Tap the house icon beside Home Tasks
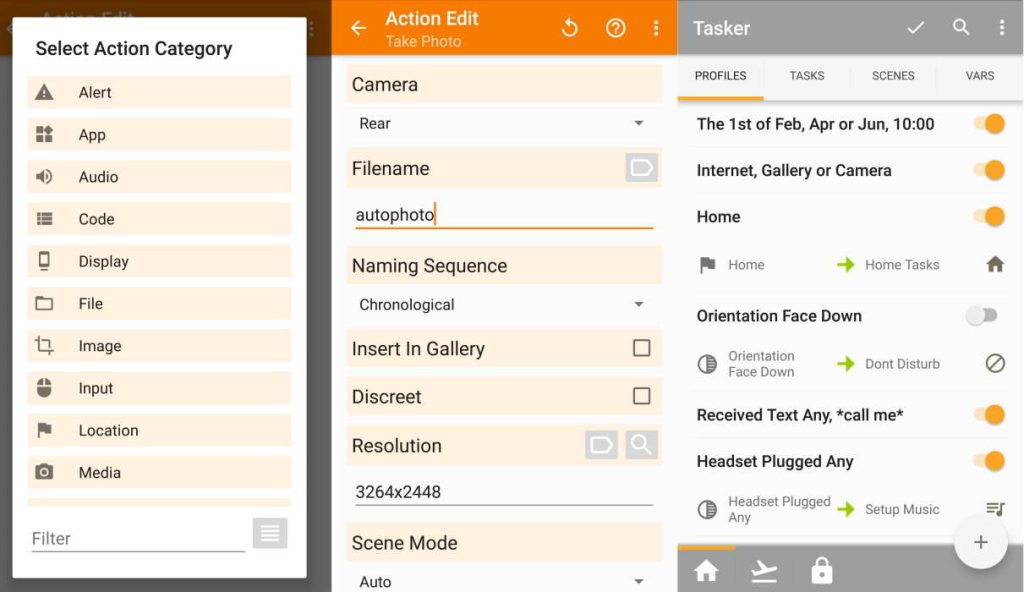 point(995,264)
